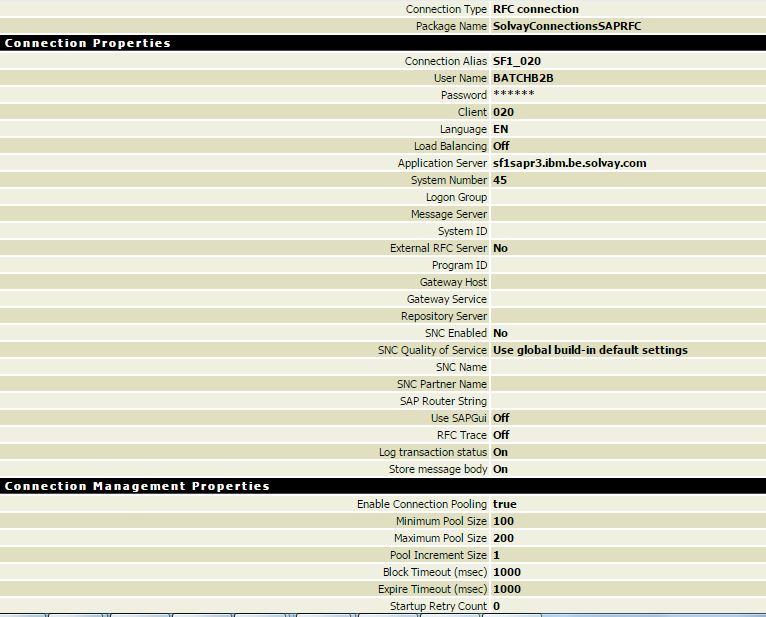Click the 'Repository Server' label
The image size is (766, 617).
[444, 316]
